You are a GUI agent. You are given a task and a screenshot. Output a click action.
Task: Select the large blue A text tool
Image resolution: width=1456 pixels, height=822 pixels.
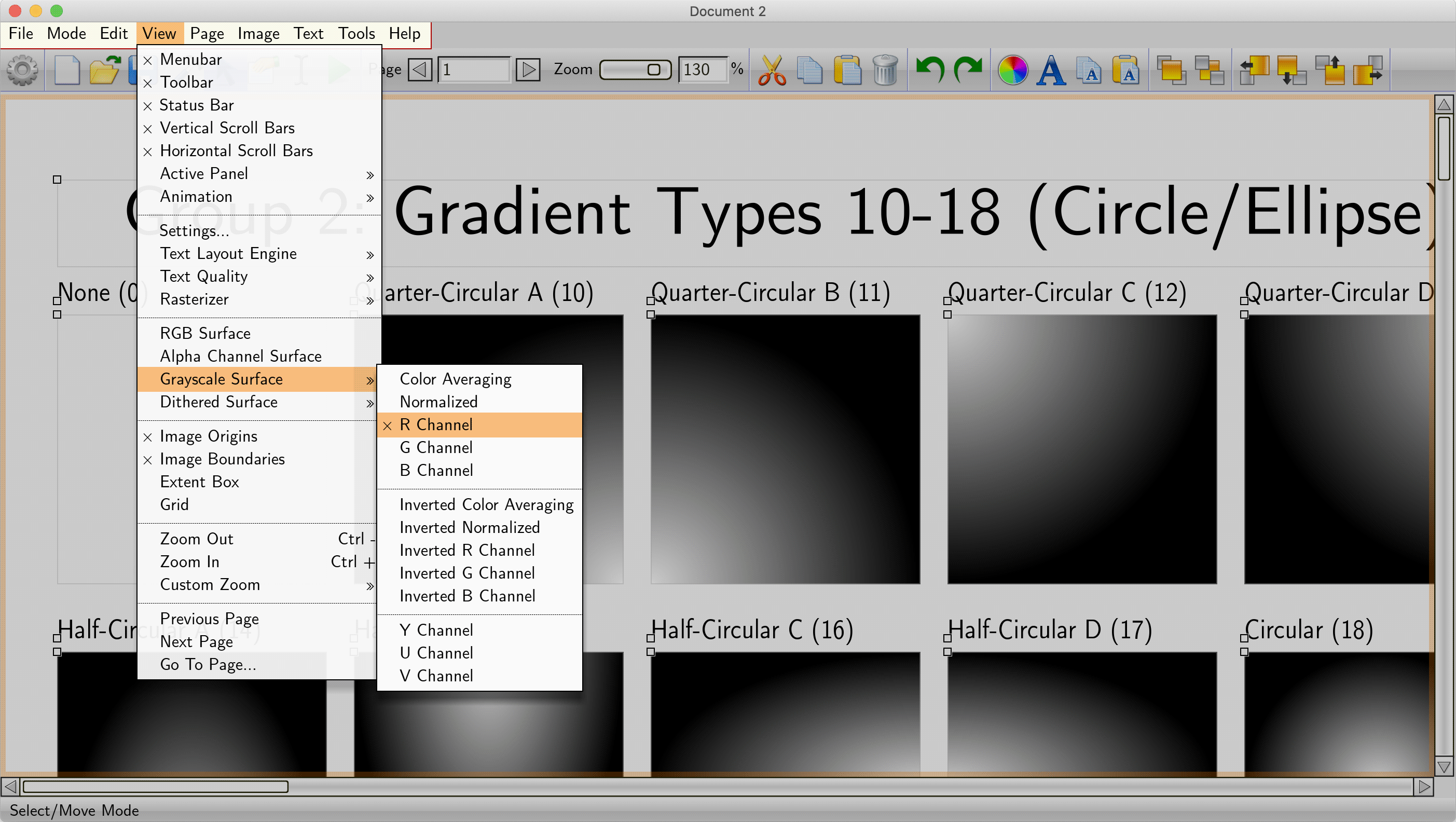(1051, 70)
